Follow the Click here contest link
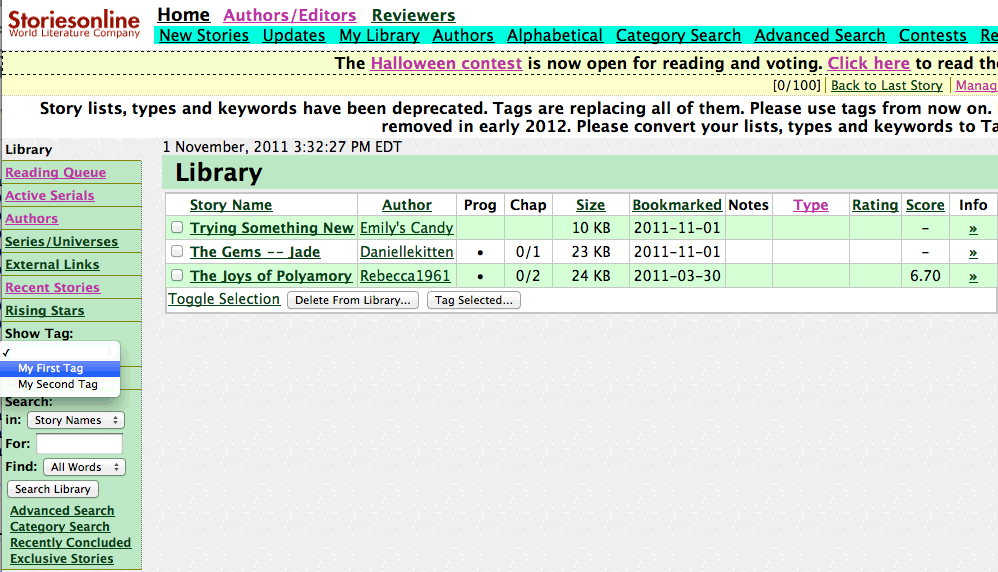This screenshot has height=572, width=998. (868, 64)
